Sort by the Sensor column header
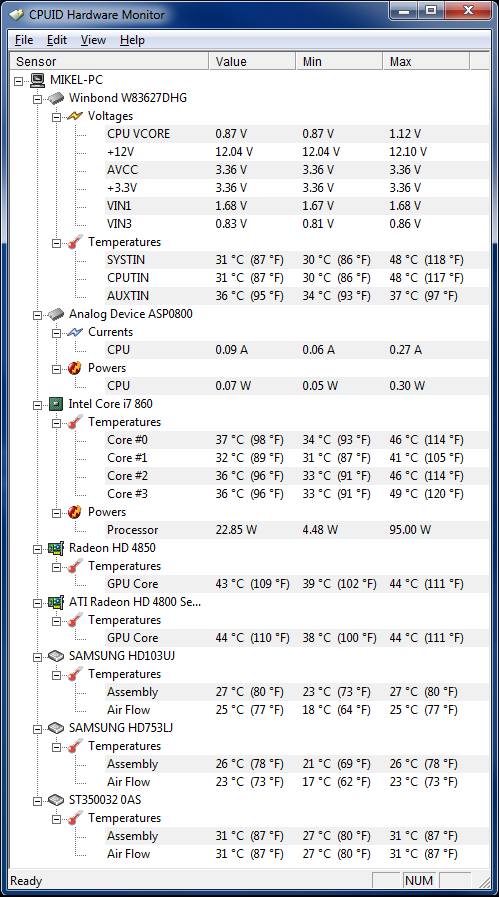Viewport: 499px width, 897px height. (x=110, y=61)
